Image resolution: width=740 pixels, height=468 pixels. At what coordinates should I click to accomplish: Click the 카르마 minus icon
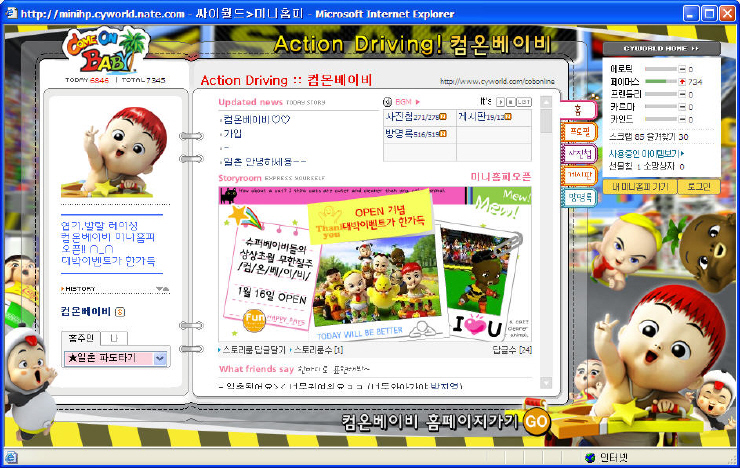(682, 107)
